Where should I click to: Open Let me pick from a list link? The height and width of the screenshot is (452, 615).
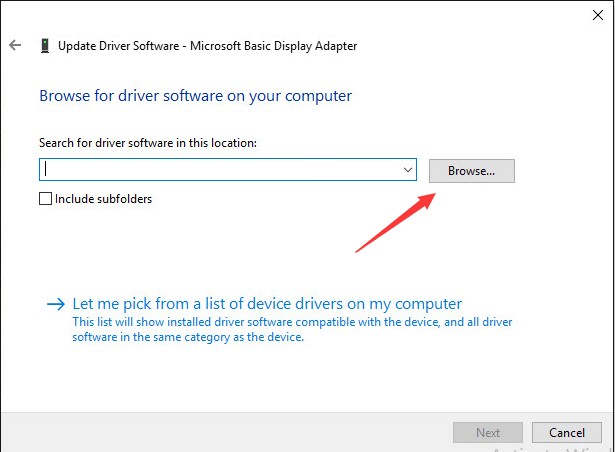click(267, 304)
